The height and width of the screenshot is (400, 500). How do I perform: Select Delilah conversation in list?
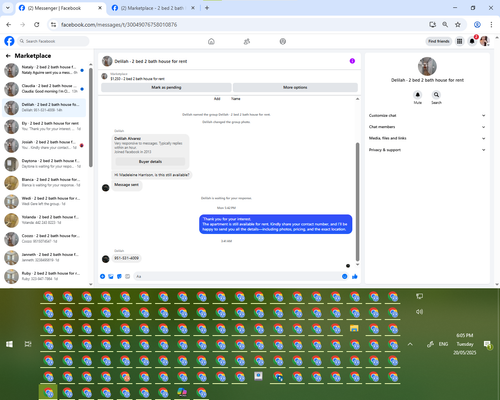(44, 108)
